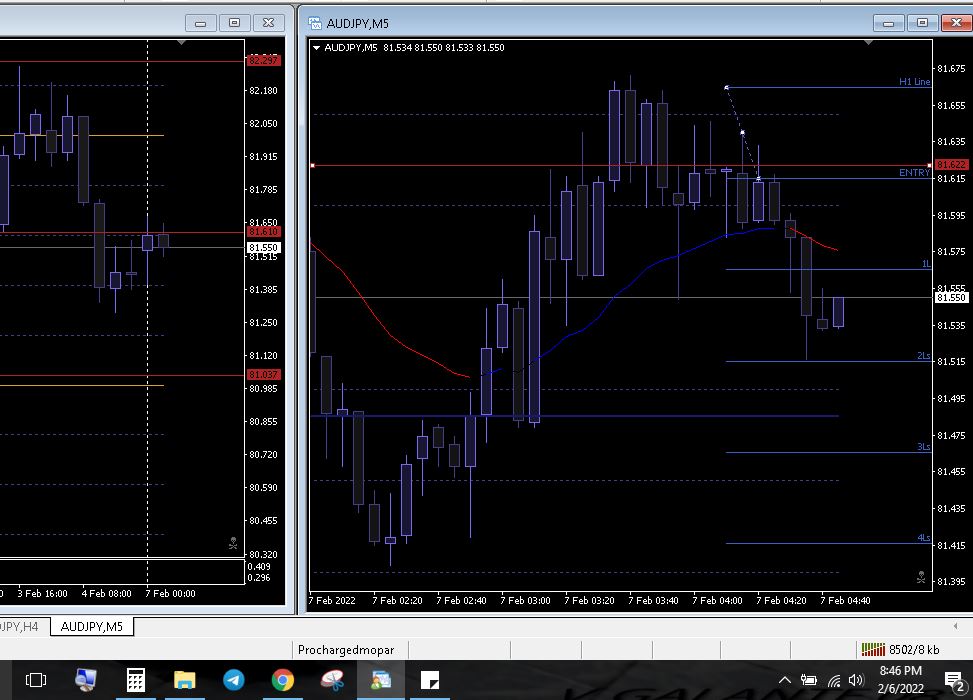Open File Explorer from the taskbar

[x=184, y=680]
